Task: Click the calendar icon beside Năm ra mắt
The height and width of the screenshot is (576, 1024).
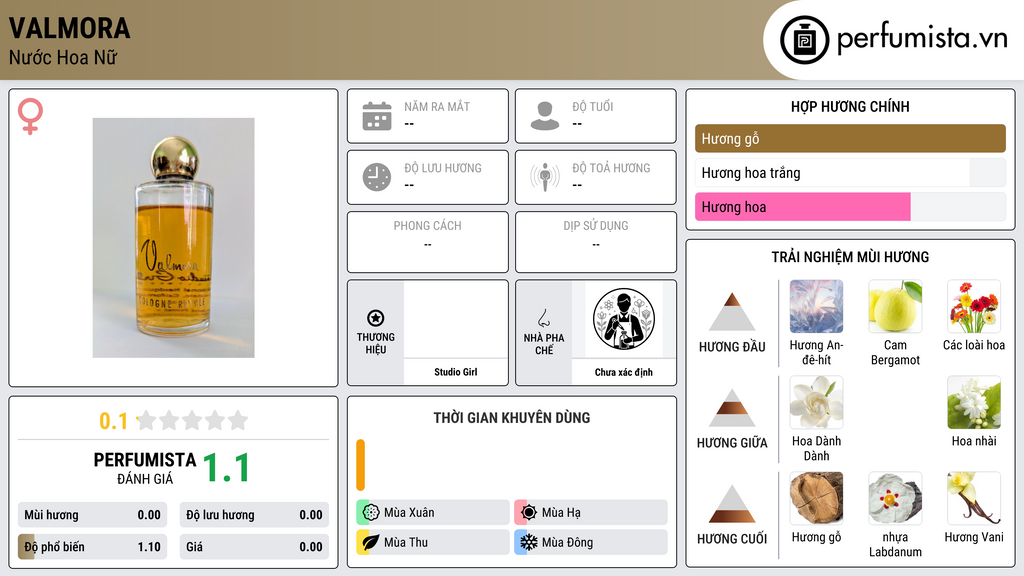Action: click(377, 116)
